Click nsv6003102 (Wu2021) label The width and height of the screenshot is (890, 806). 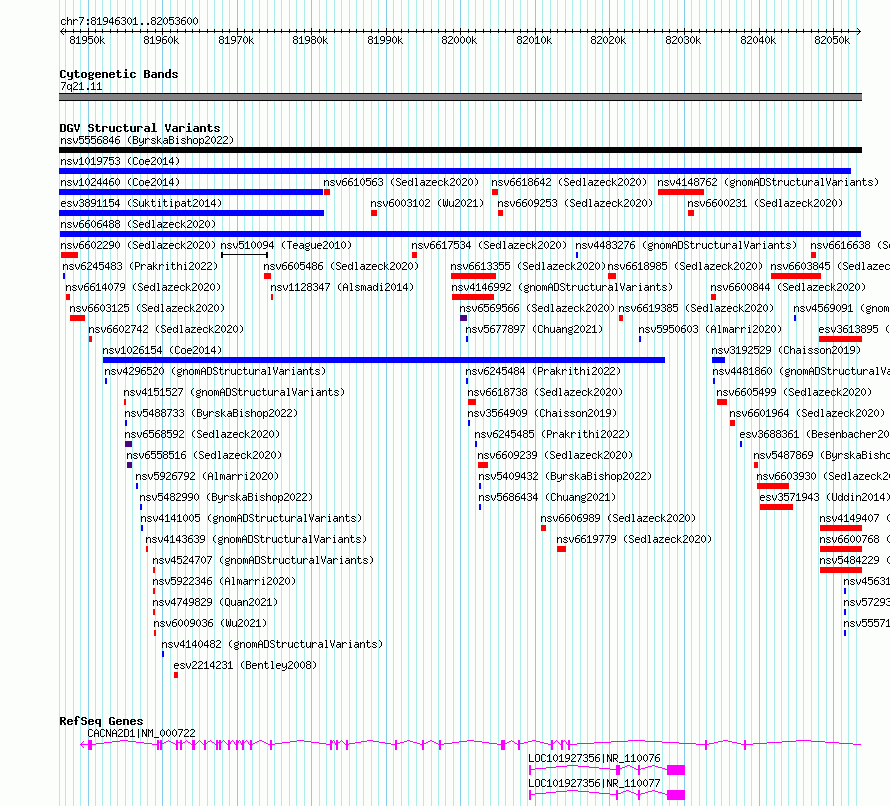click(x=427, y=203)
